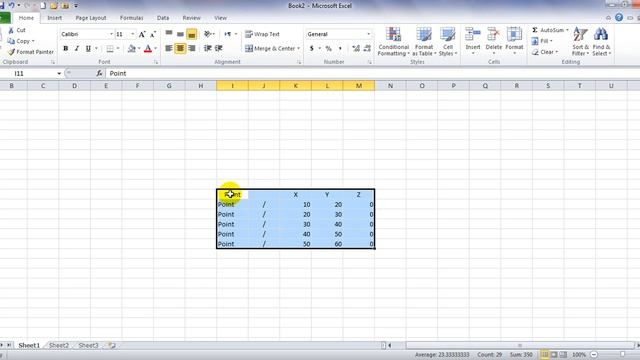Decrease the cell indent

point(207,48)
